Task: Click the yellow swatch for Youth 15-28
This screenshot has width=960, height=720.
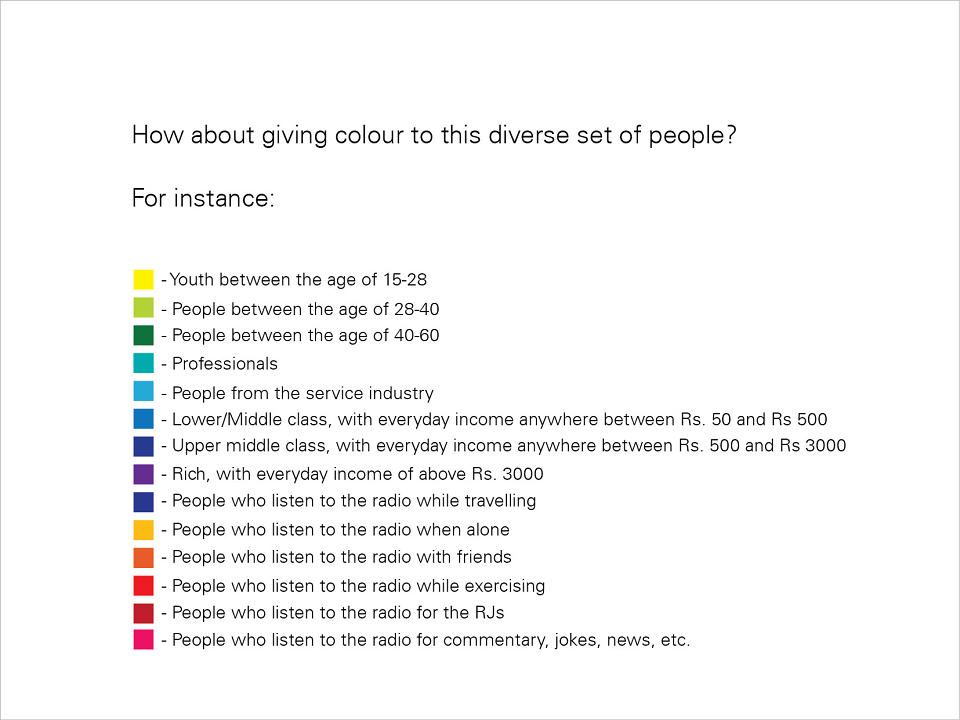Action: 143,279
